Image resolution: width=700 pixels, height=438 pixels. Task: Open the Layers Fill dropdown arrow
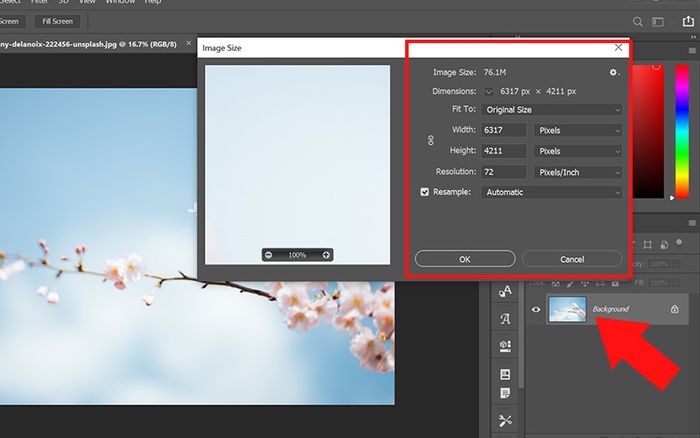676,283
